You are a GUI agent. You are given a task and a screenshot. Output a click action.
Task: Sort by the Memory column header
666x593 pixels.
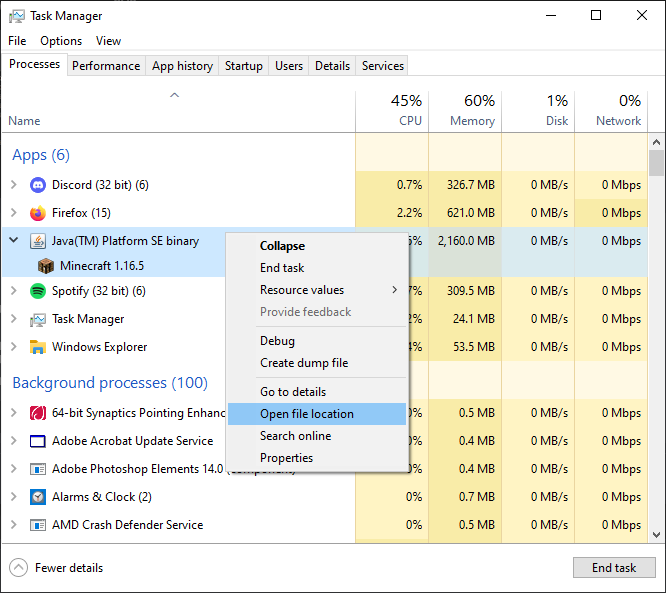pos(465,111)
